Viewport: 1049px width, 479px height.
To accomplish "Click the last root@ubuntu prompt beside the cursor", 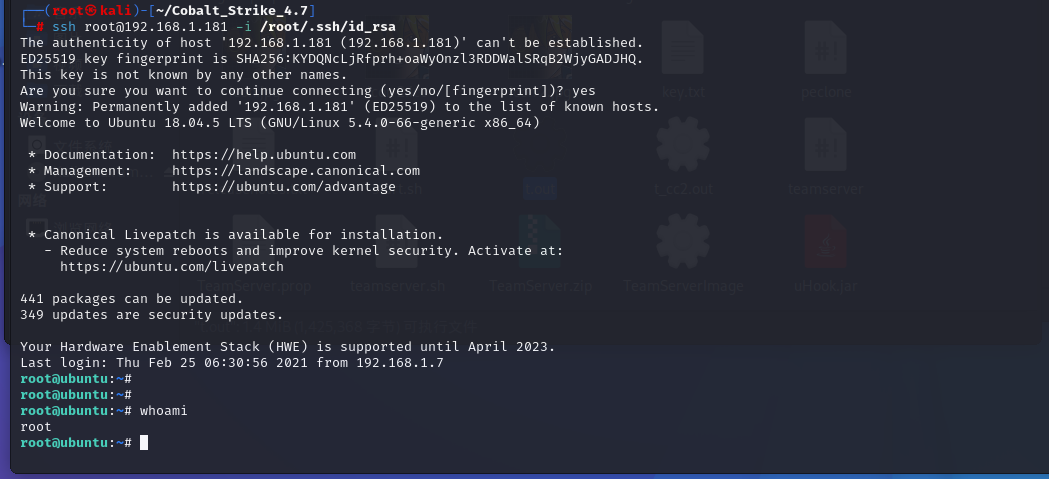I will coord(76,442).
